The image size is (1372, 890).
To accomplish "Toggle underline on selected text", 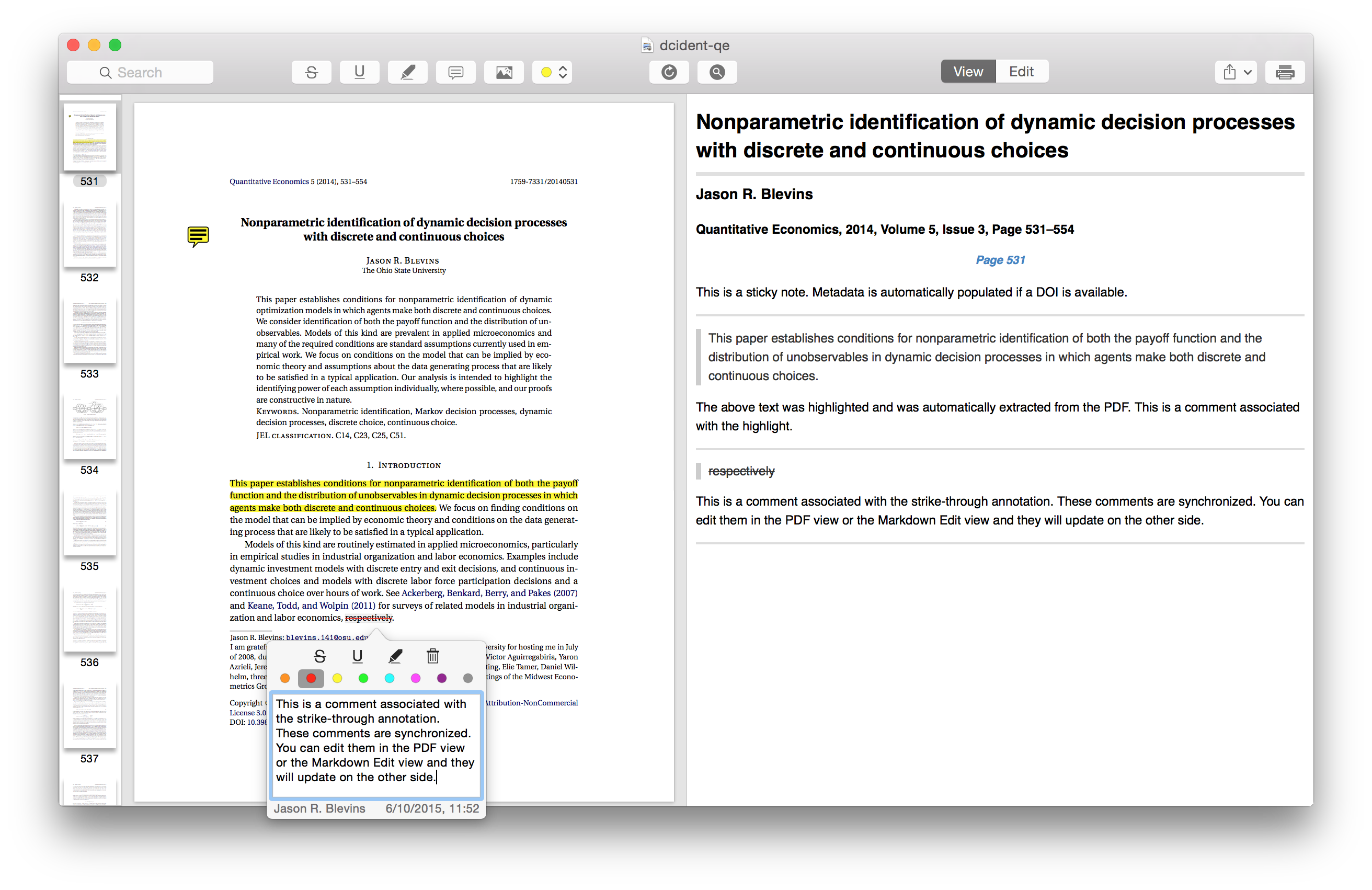I will point(357,656).
